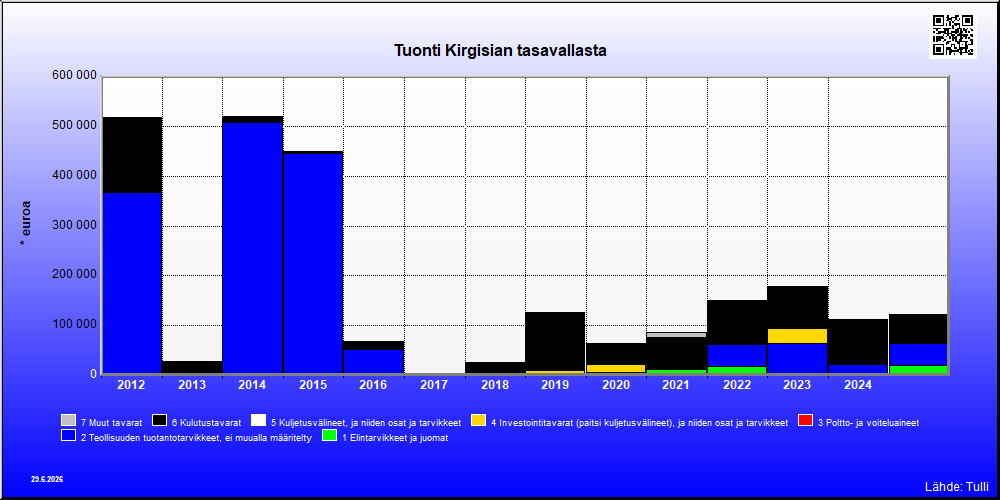Click the 2016 year axis label
Viewport: 1000px width, 500px height.
click(x=374, y=385)
